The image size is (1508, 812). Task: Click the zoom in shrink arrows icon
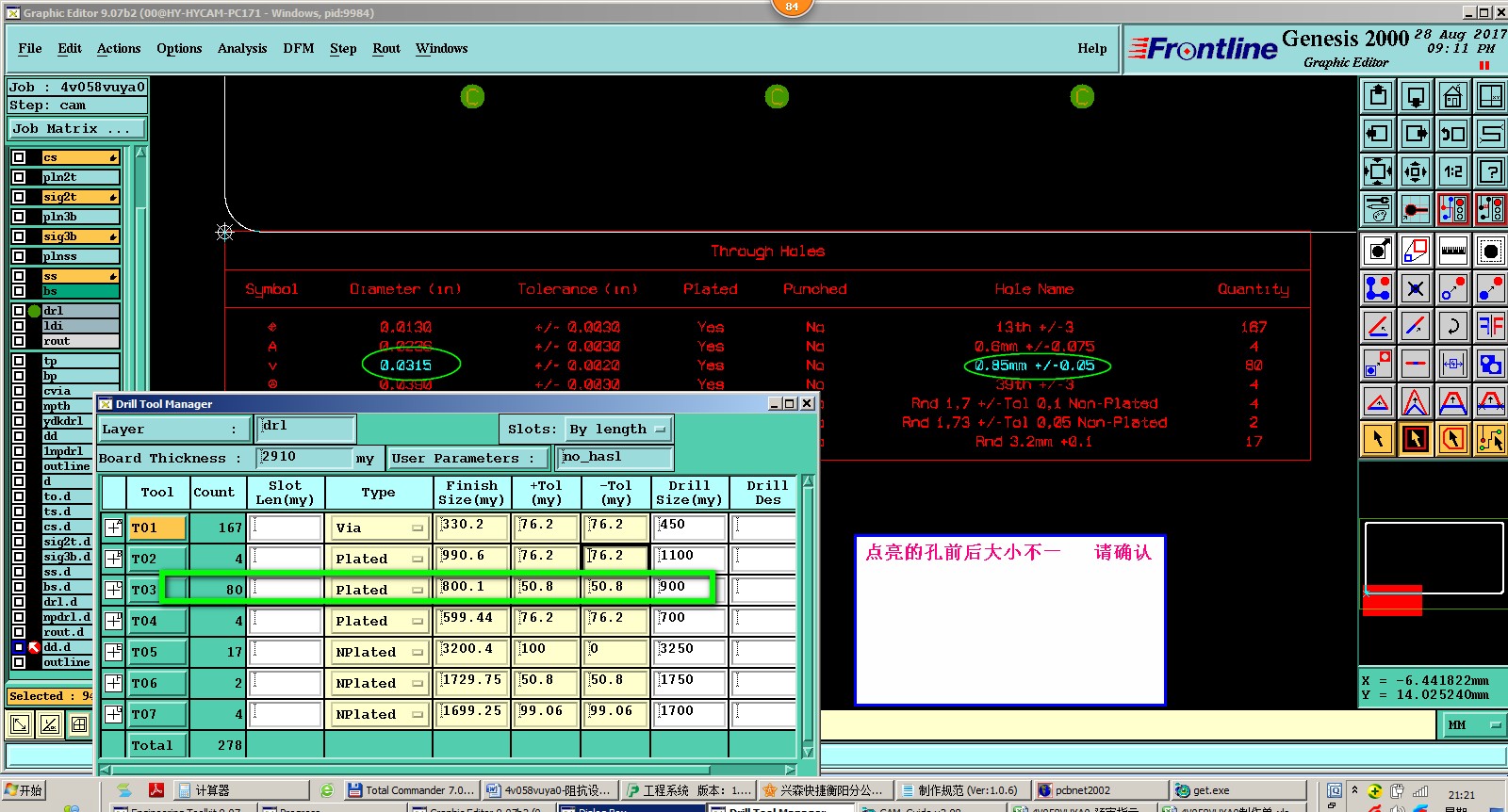[x=1416, y=171]
